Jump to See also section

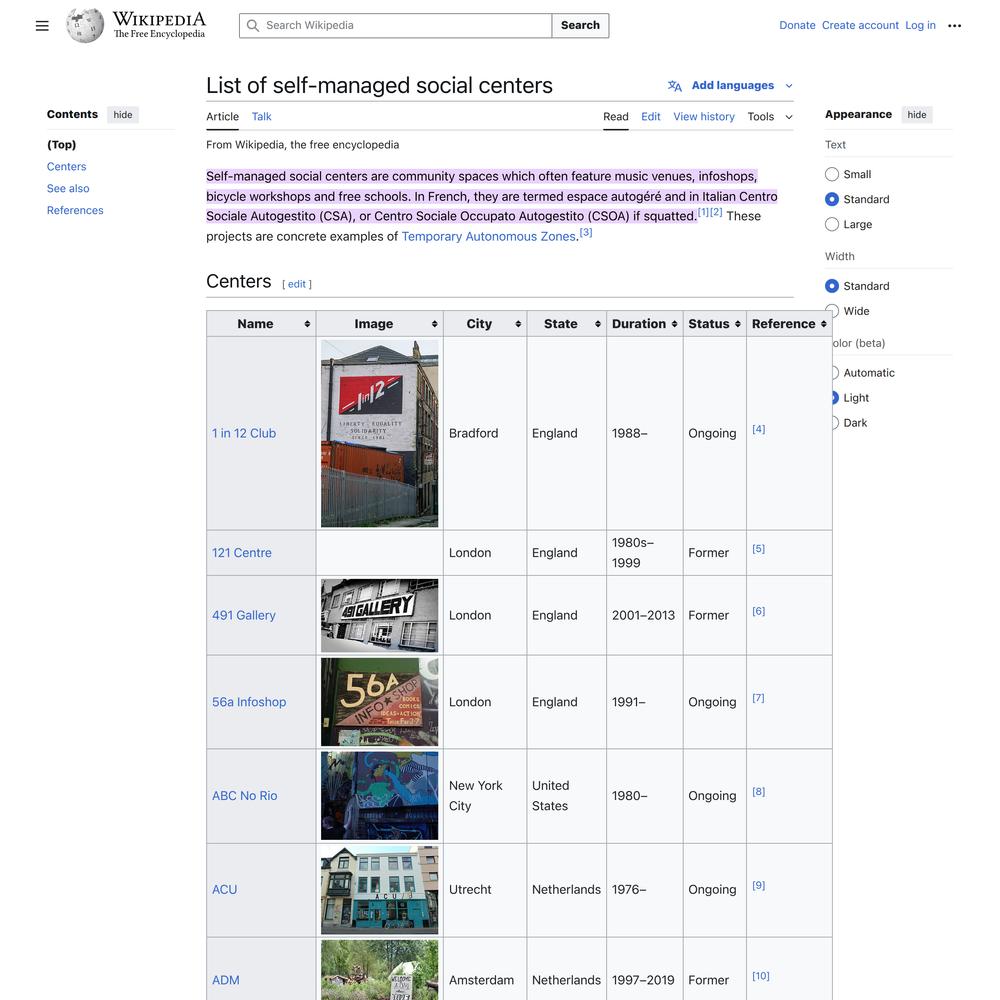coord(68,189)
